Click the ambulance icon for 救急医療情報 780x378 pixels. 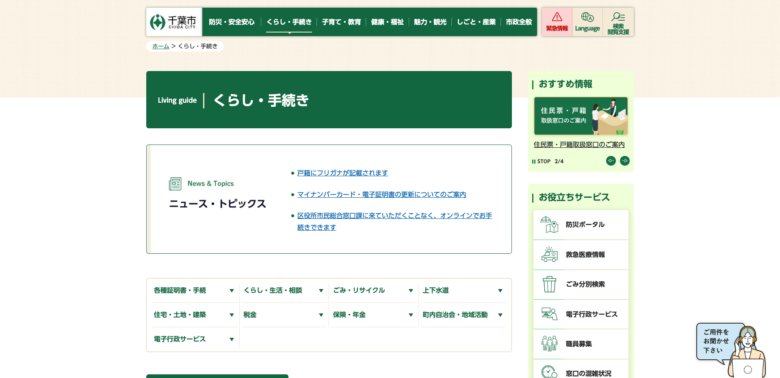[x=549, y=255]
